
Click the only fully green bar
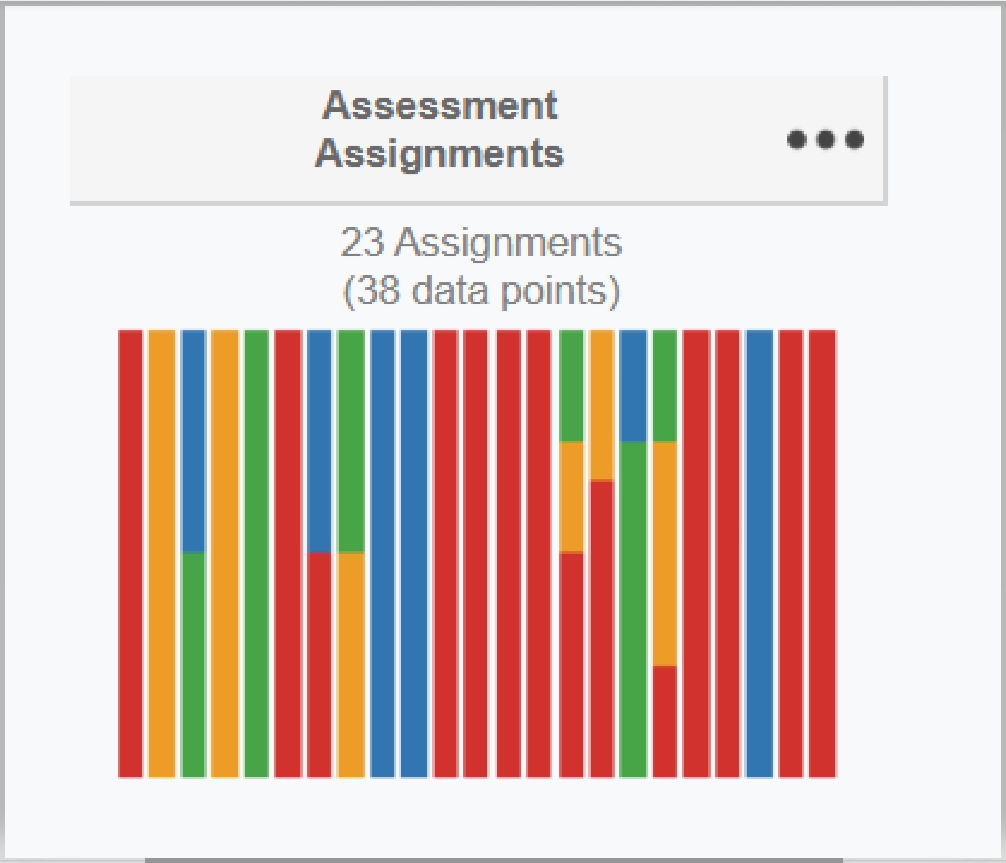tap(256, 553)
